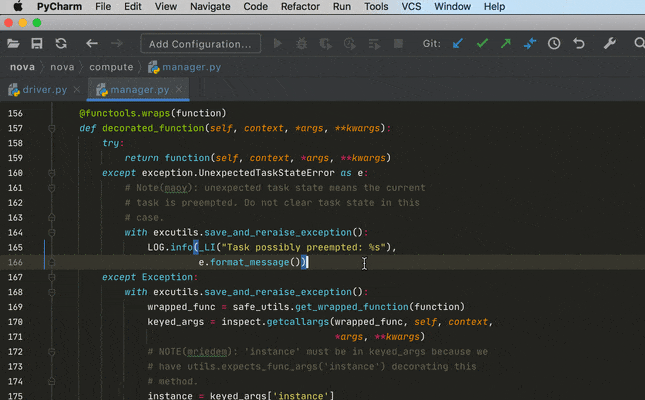Viewport: 645px width, 400px height.
Task: Open the project folder icon in toolbar
Action: [13, 44]
